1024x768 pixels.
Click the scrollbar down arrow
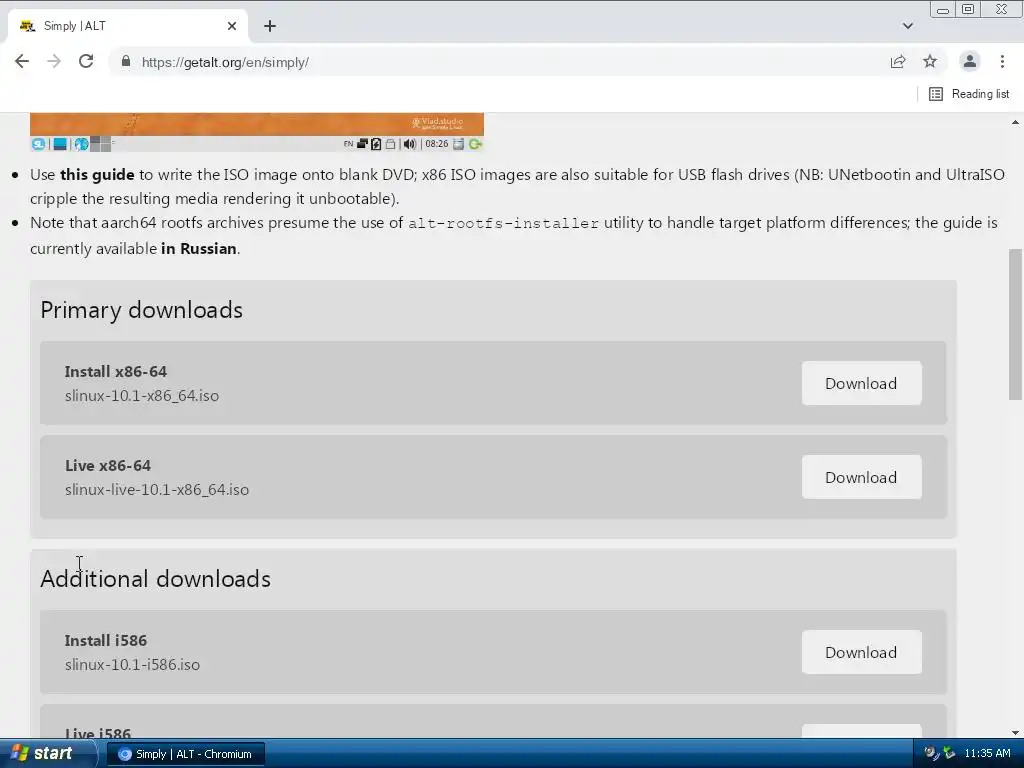[x=1016, y=733]
